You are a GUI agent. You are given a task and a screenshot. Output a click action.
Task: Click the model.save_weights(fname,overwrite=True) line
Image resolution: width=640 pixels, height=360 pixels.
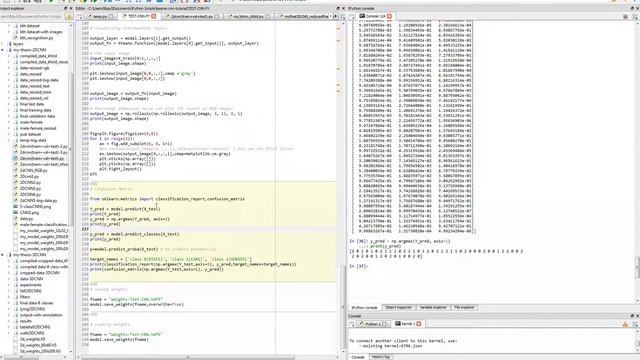pyautogui.click(x=137, y=304)
